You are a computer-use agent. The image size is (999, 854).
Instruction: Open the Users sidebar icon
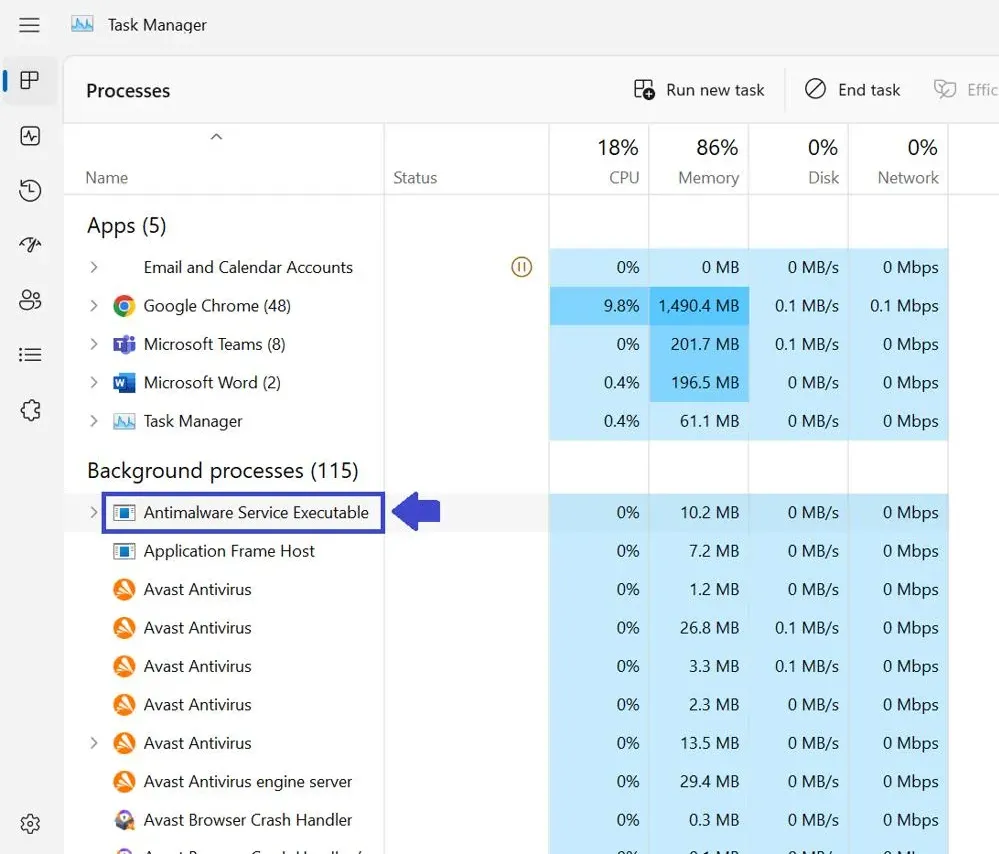(30, 300)
